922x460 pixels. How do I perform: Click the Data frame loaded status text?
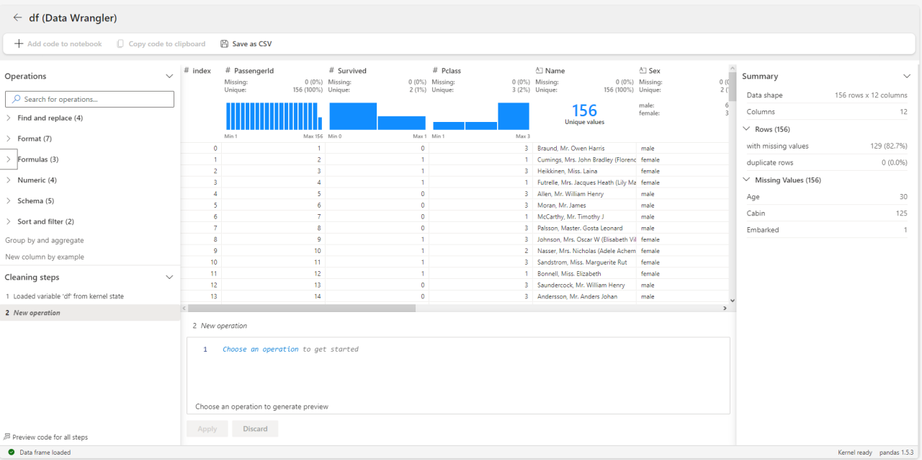pos(45,453)
